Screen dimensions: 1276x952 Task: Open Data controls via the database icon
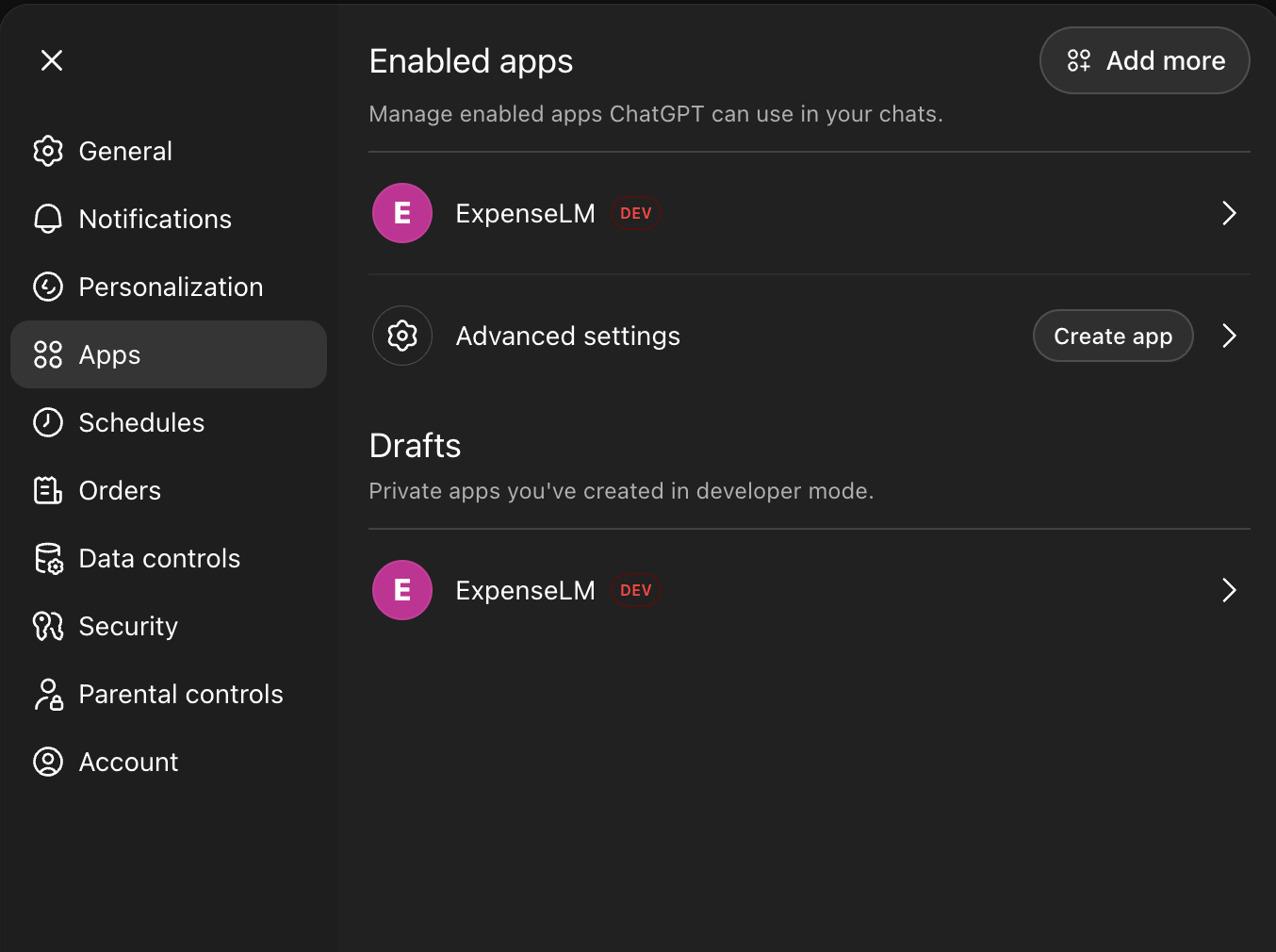coord(48,558)
